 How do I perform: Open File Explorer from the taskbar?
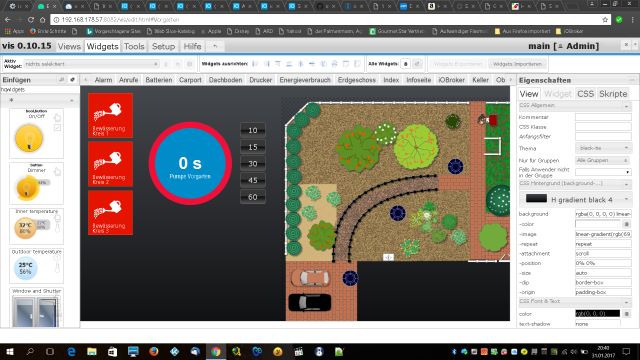91,351
